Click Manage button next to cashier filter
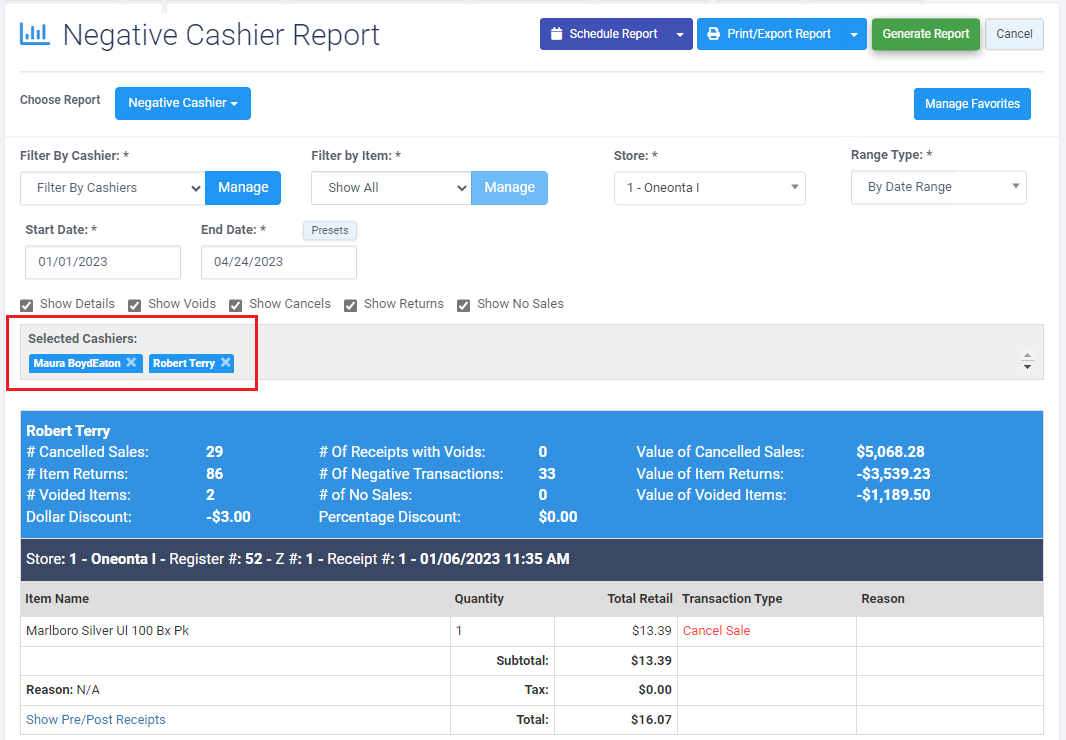 (x=243, y=188)
